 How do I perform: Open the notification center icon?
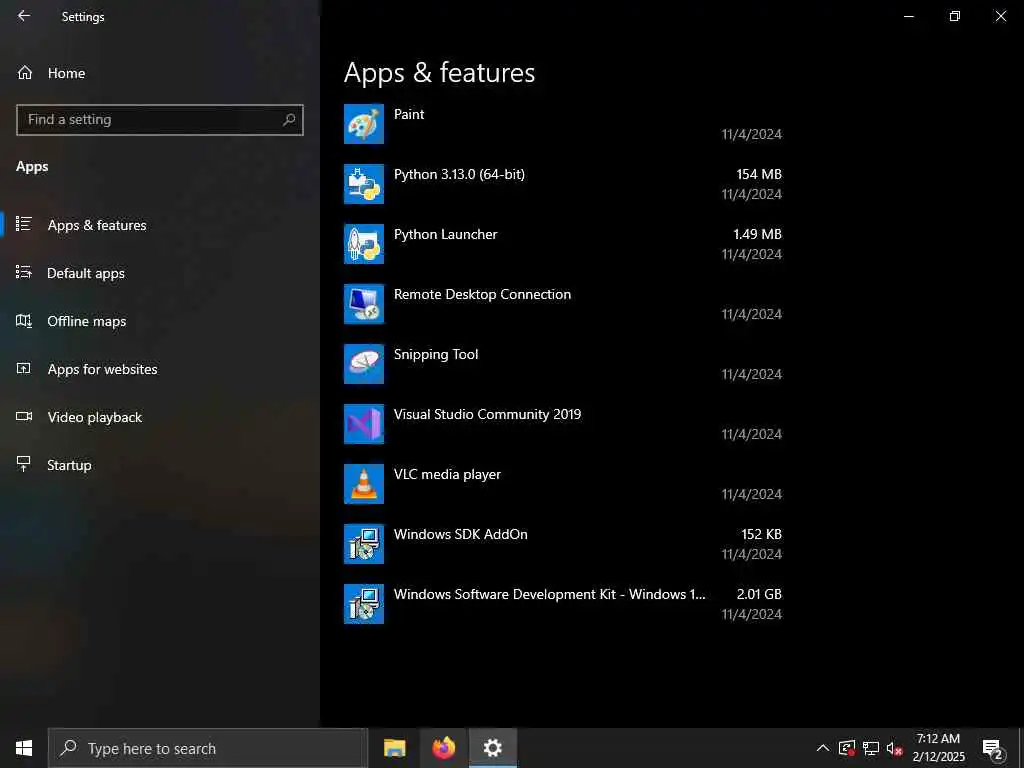pyautogui.click(x=993, y=750)
